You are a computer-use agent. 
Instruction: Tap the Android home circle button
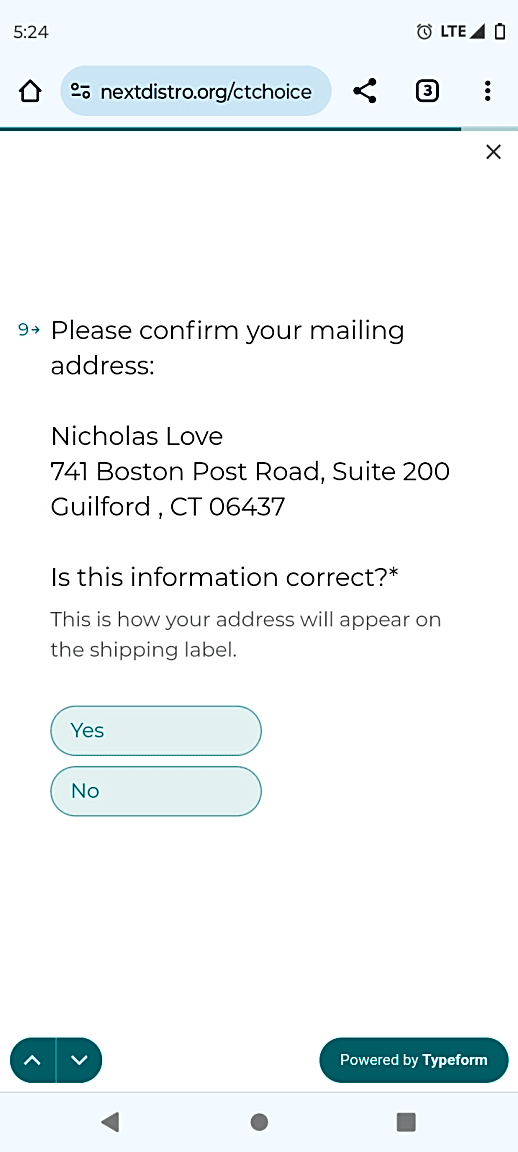(x=259, y=1121)
